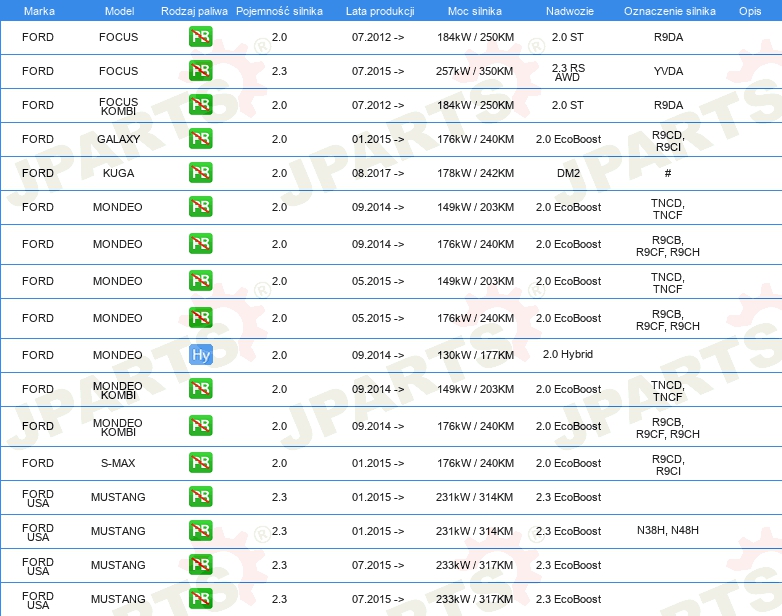The width and height of the screenshot is (782, 616).
Task: Click 2.3 EcoBoost in the N38H, N48H row
Action: coord(569,531)
